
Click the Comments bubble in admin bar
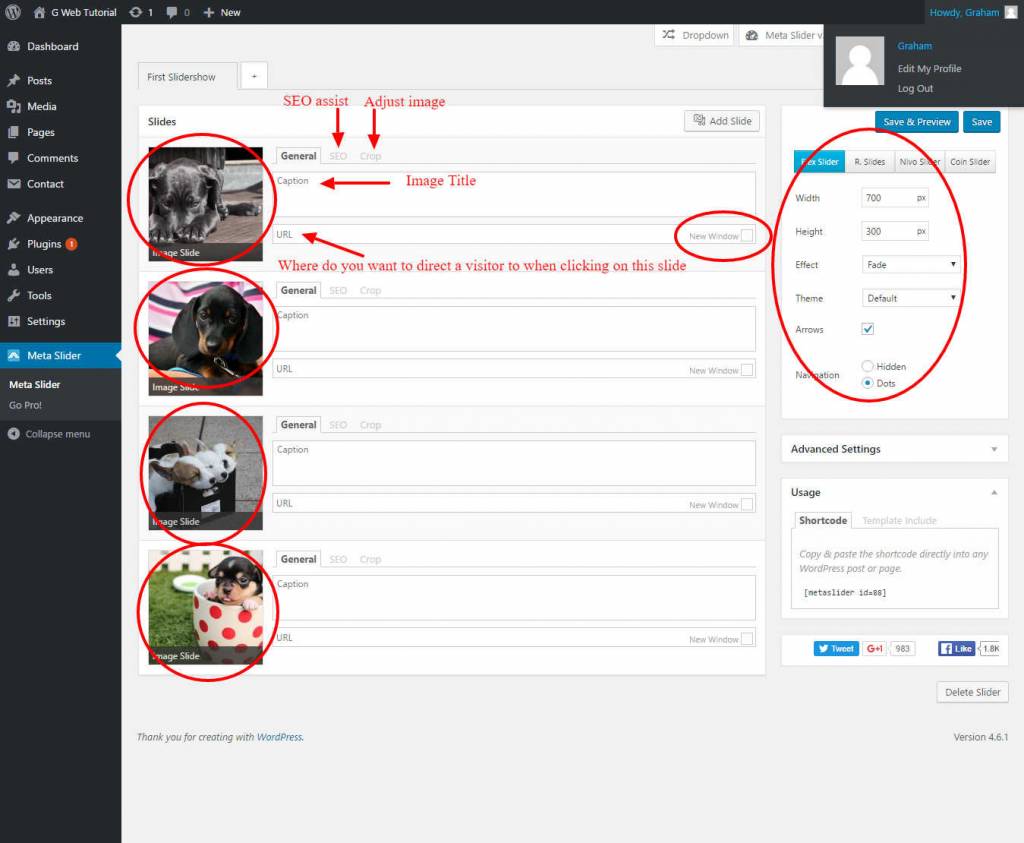(x=174, y=12)
